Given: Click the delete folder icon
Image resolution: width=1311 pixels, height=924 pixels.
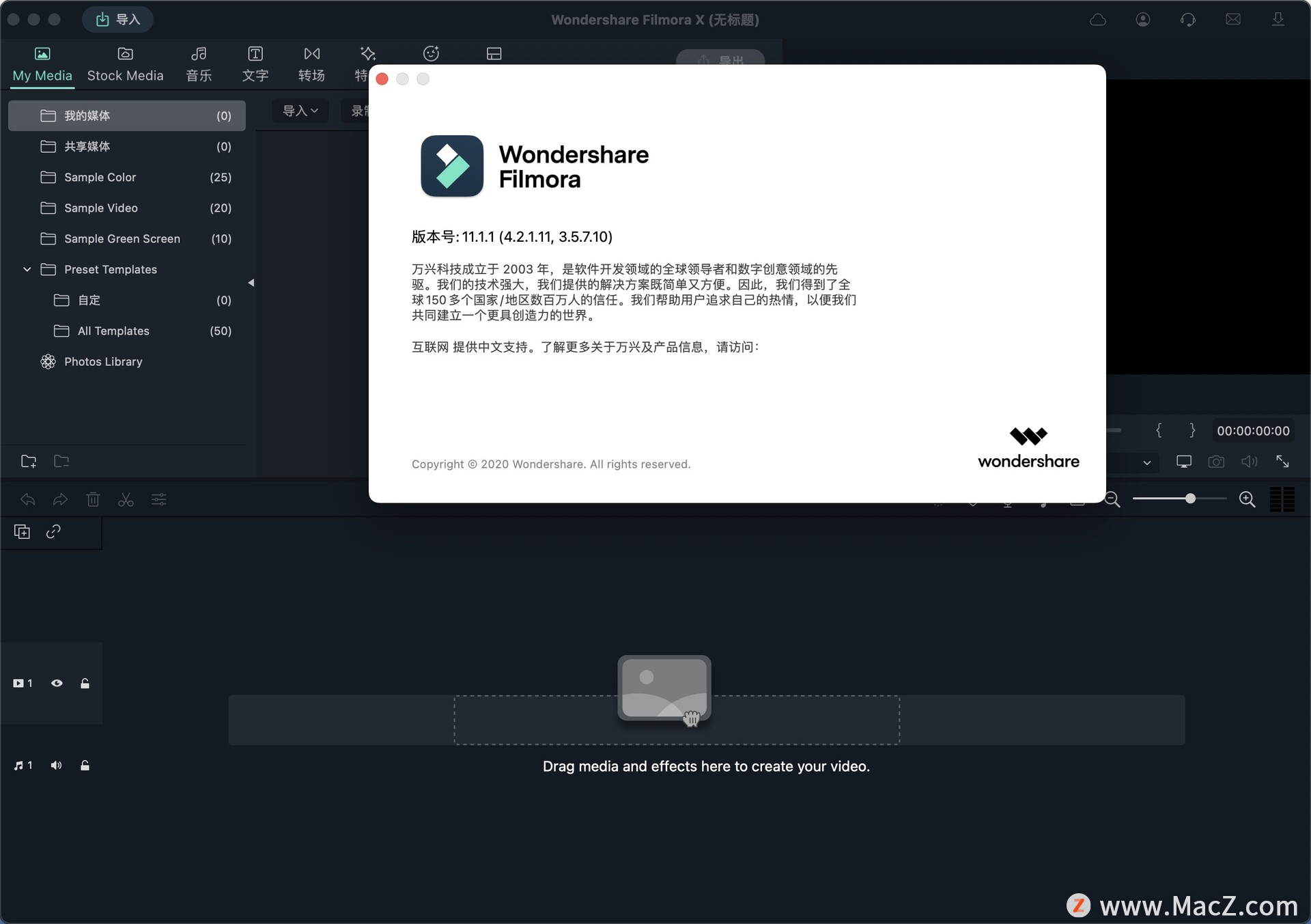Looking at the screenshot, I should pos(61,462).
